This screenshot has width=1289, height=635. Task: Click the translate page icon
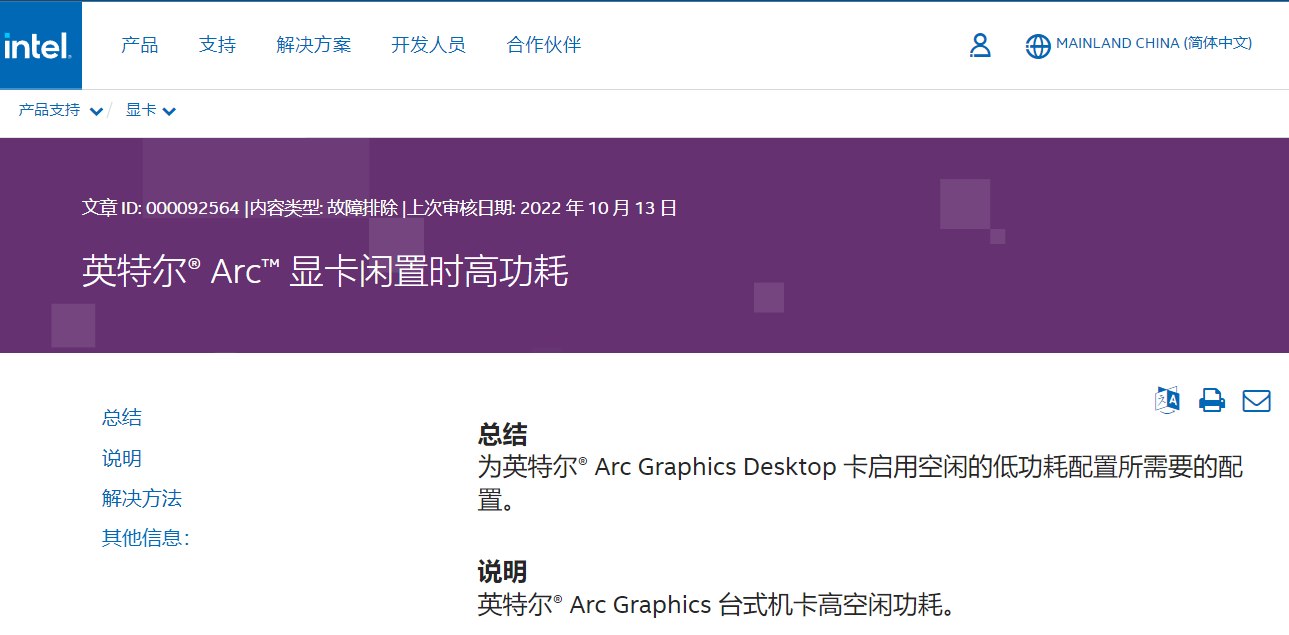[1168, 400]
